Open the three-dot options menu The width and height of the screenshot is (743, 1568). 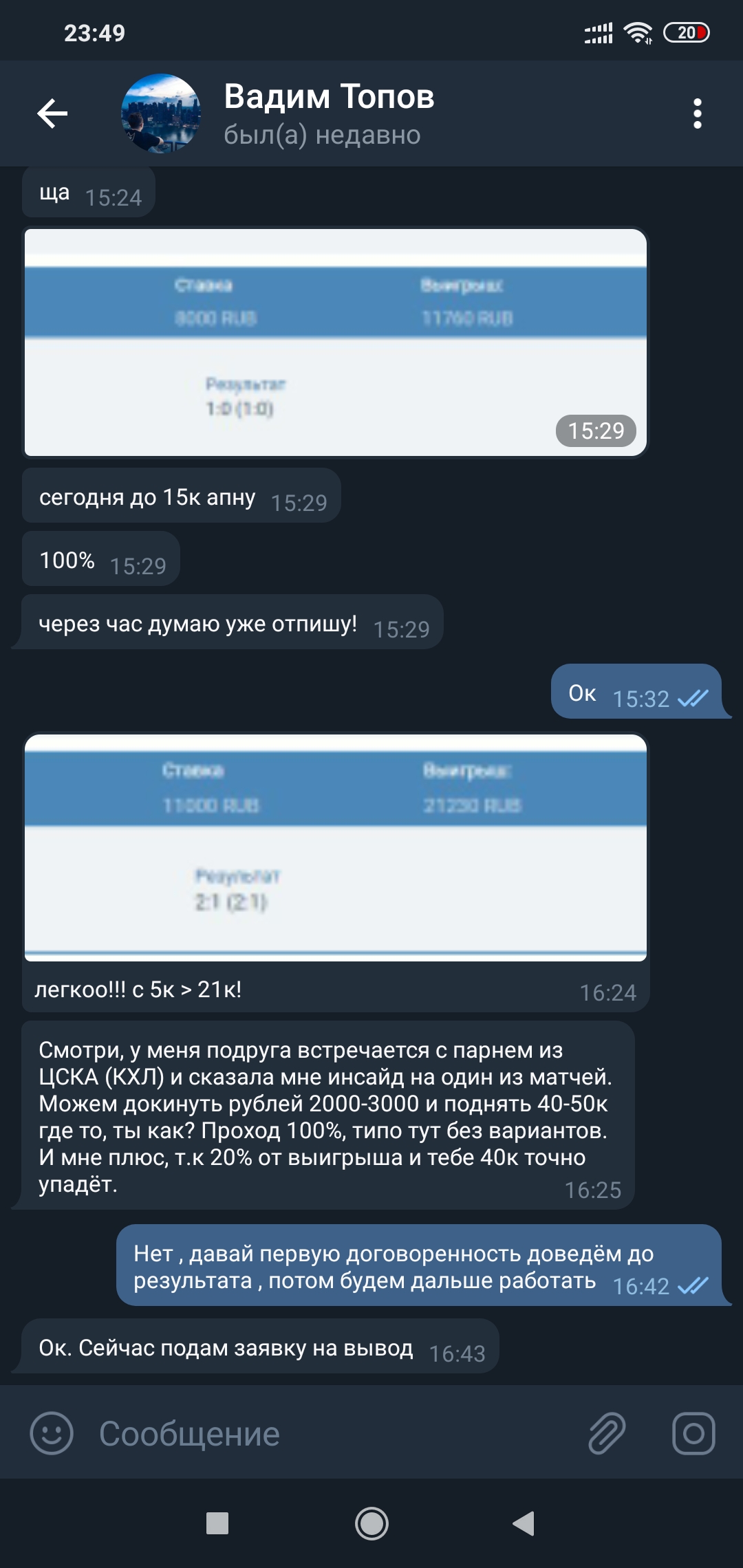(x=698, y=113)
